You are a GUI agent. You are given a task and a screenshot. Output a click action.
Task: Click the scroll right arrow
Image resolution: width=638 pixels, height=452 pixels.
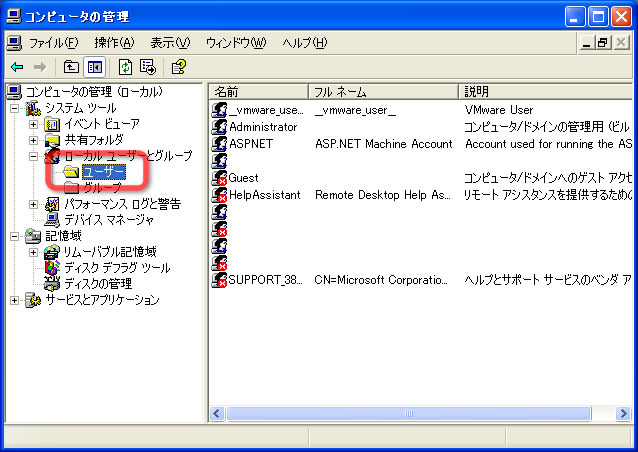pyautogui.click(x=623, y=414)
